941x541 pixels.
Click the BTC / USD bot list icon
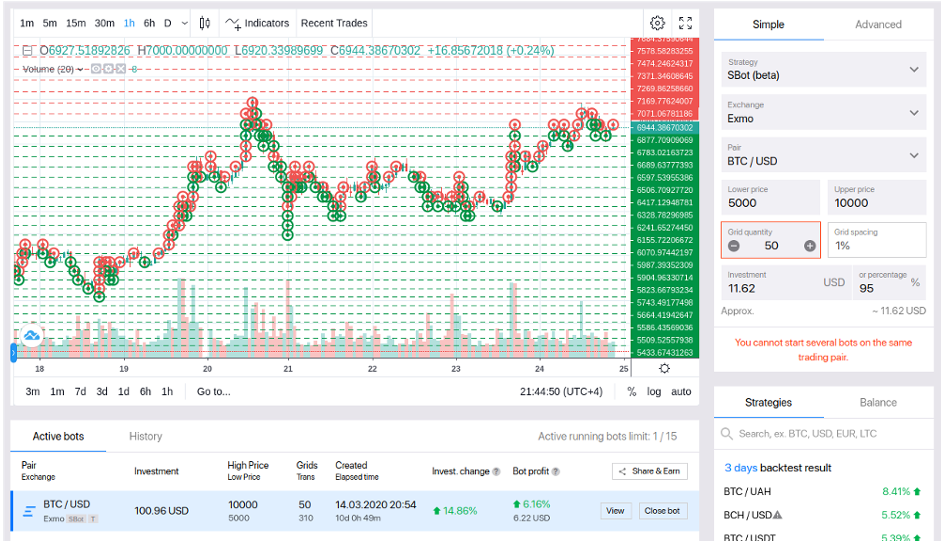coord(29,512)
